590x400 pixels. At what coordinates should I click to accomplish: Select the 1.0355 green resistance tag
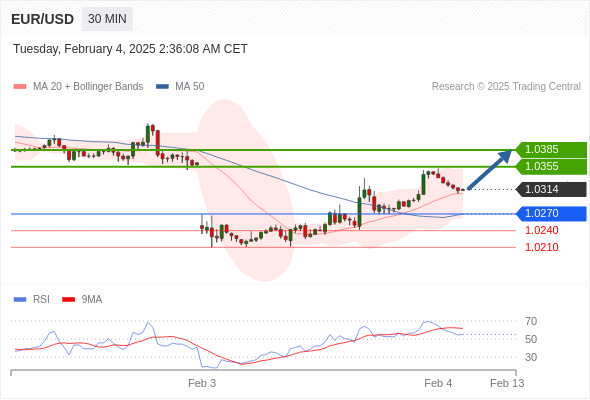pos(551,167)
